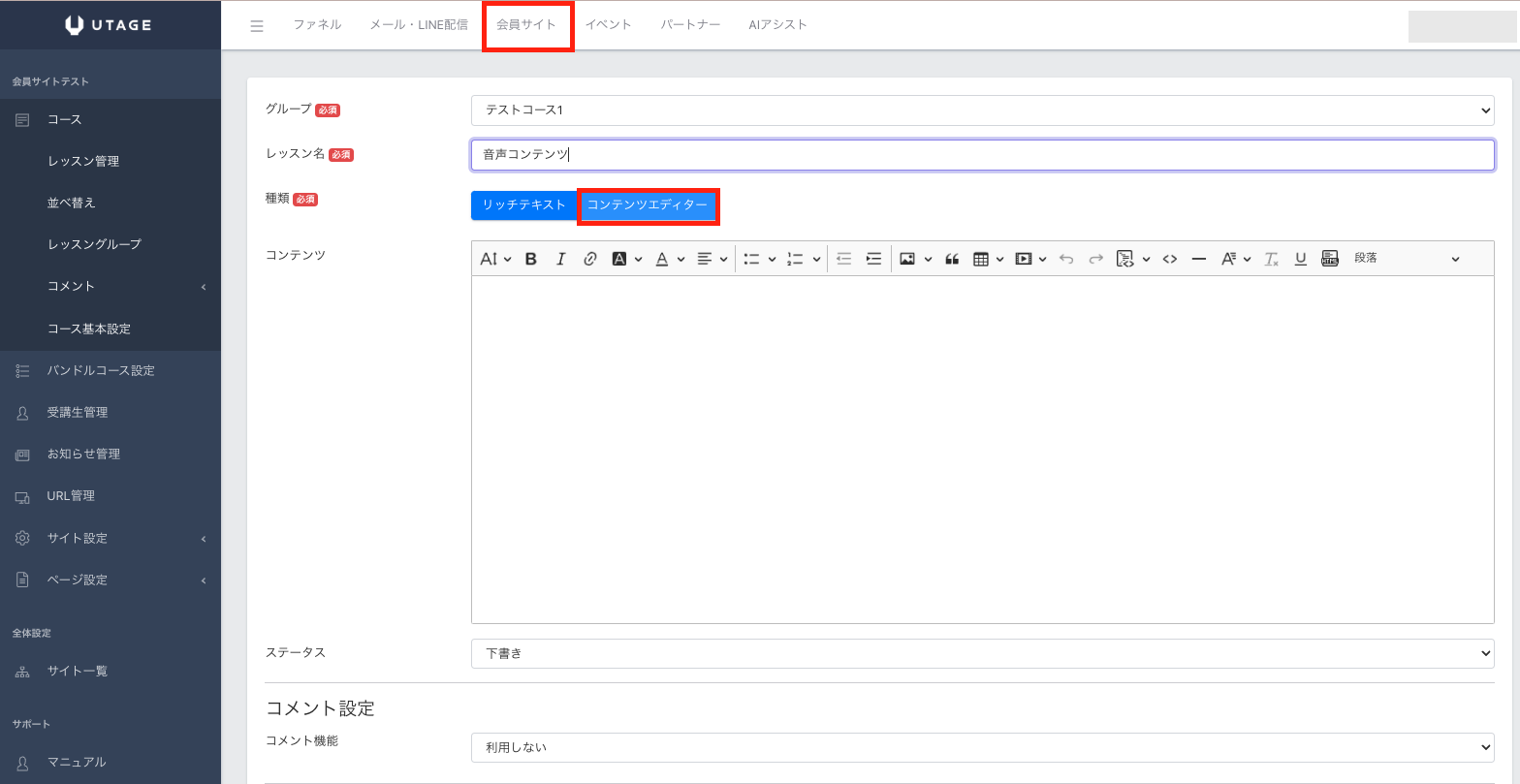This screenshot has height=784, width=1520.
Task: Increase indent in the editor
Action: tap(873, 259)
